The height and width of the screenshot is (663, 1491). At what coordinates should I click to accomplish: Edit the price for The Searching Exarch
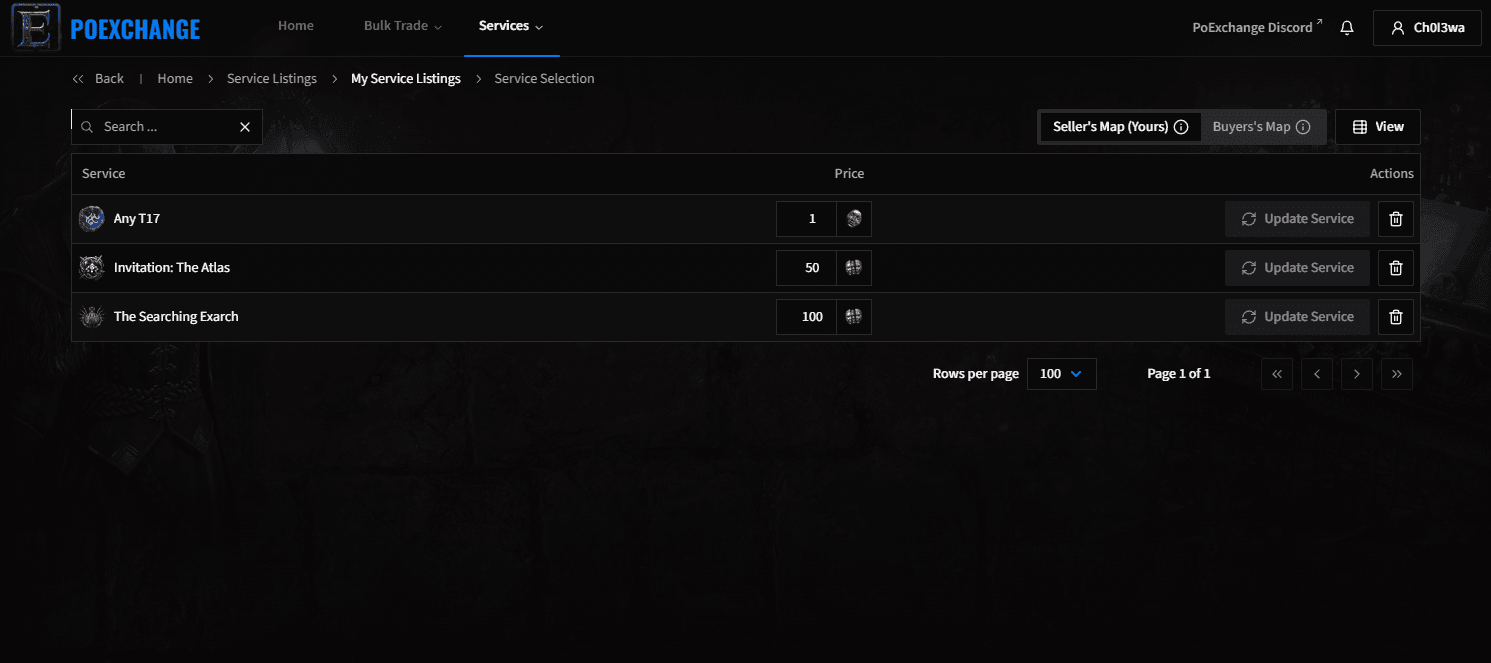806,317
